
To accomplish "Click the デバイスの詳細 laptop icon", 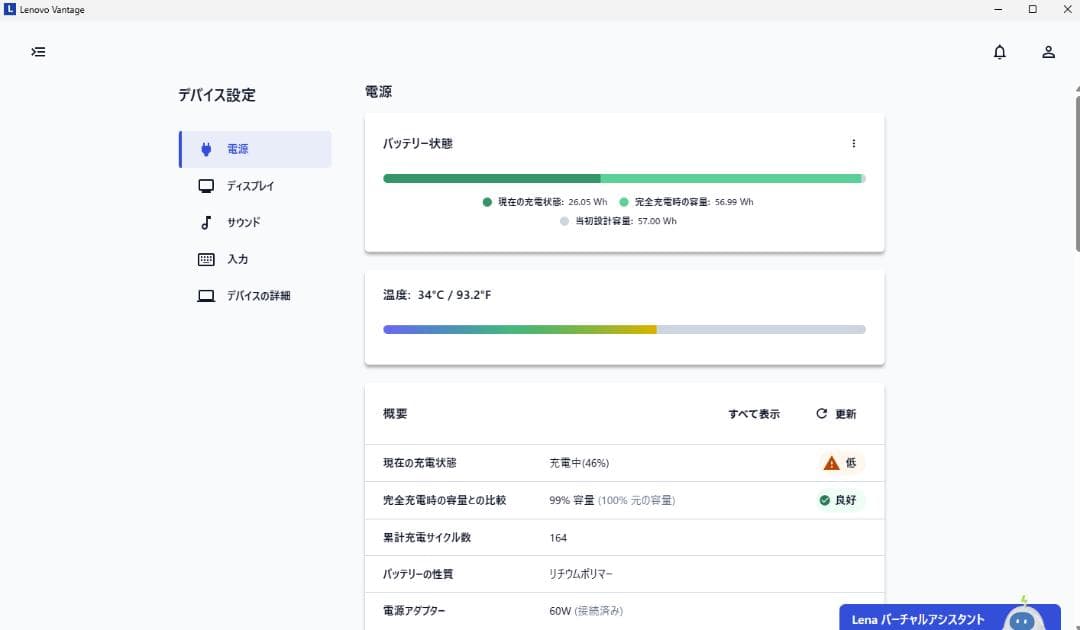I will pyautogui.click(x=206, y=296).
